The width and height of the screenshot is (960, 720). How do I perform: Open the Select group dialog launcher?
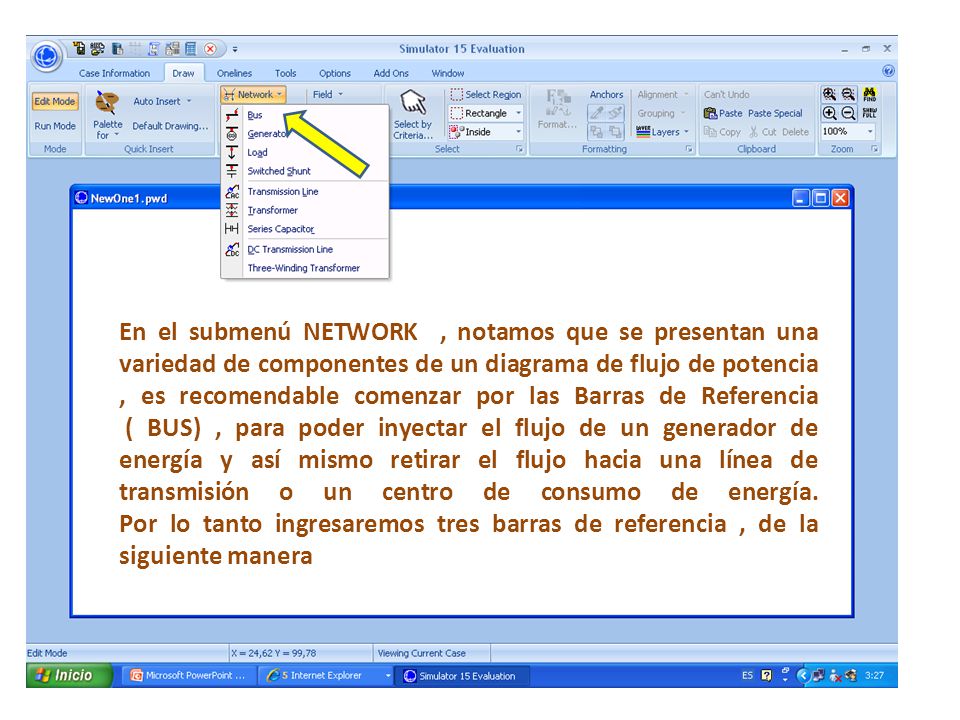pos(519,149)
